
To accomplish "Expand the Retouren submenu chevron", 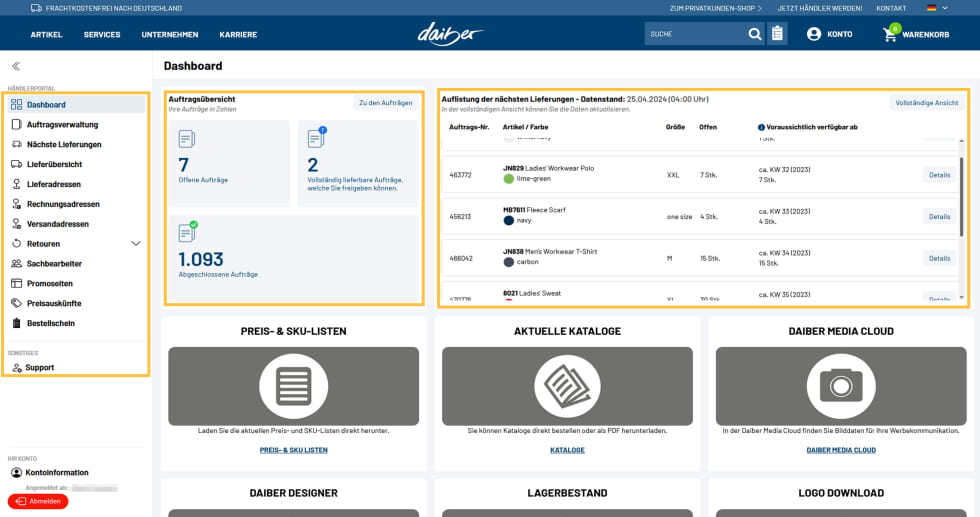I will tap(136, 244).
